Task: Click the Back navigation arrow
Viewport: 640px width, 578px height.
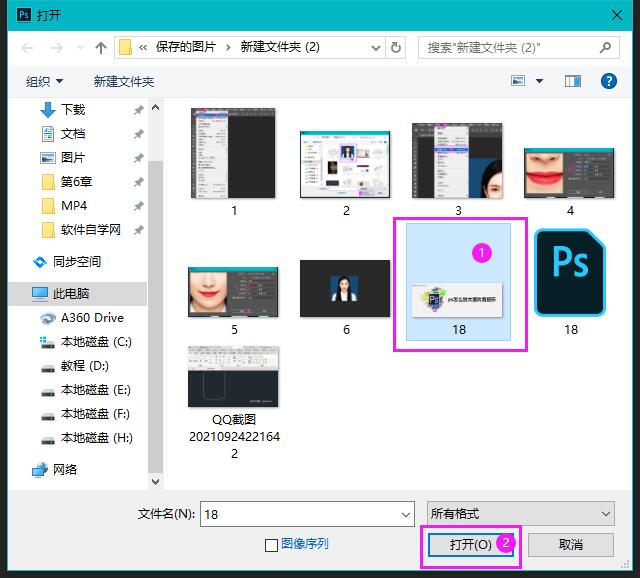Action: 27,48
